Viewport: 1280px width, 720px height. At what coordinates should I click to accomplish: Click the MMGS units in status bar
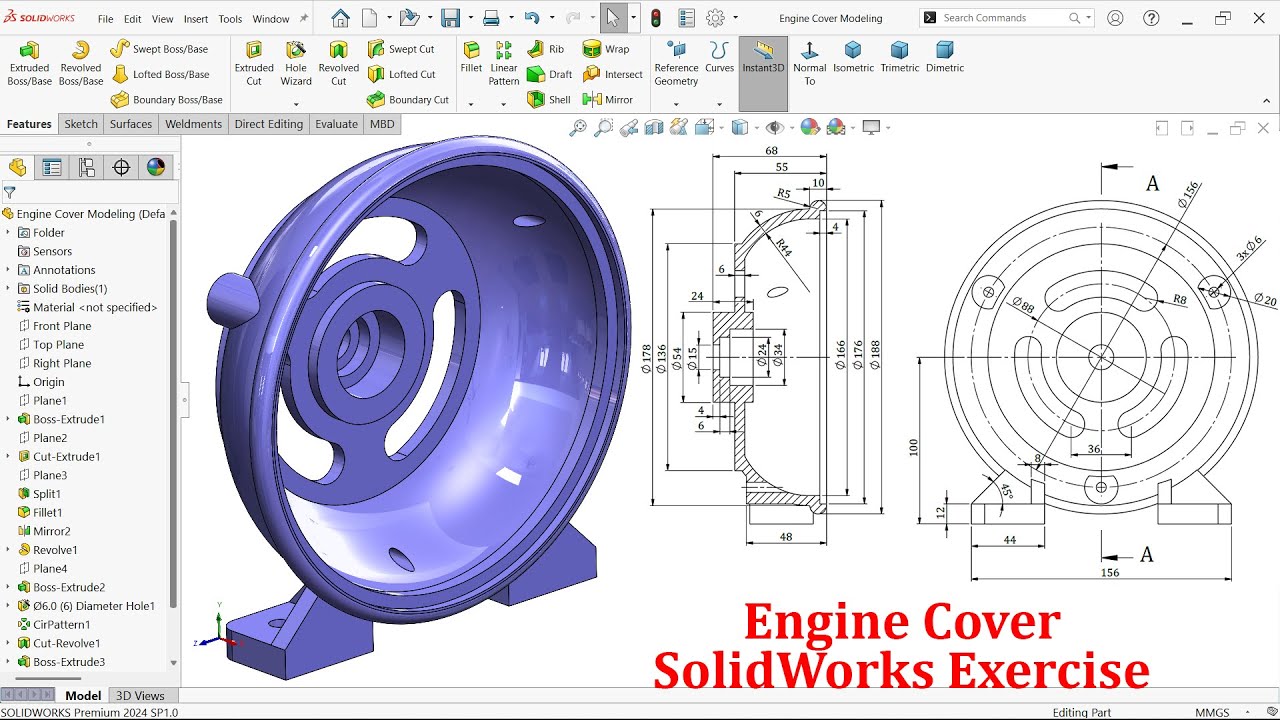coord(1213,713)
